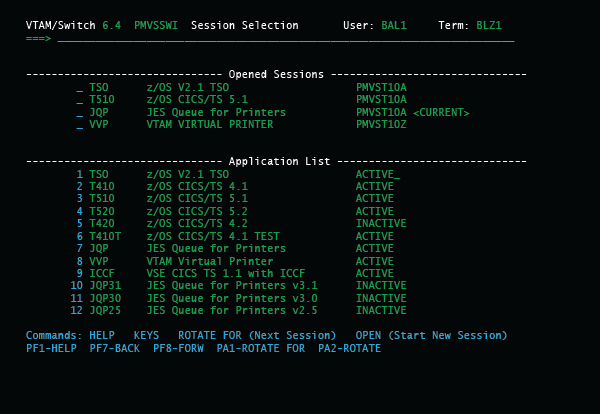
Task: Click the PA1-ROTATE FOR key label
Action: click(x=261, y=349)
